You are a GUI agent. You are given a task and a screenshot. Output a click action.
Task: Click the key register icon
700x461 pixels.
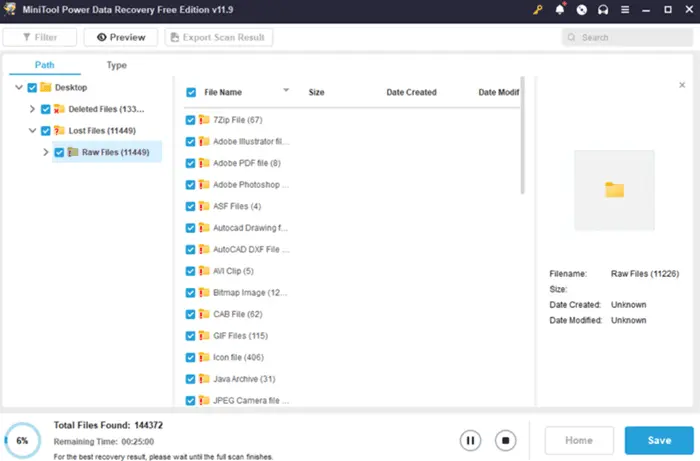pyautogui.click(x=538, y=9)
